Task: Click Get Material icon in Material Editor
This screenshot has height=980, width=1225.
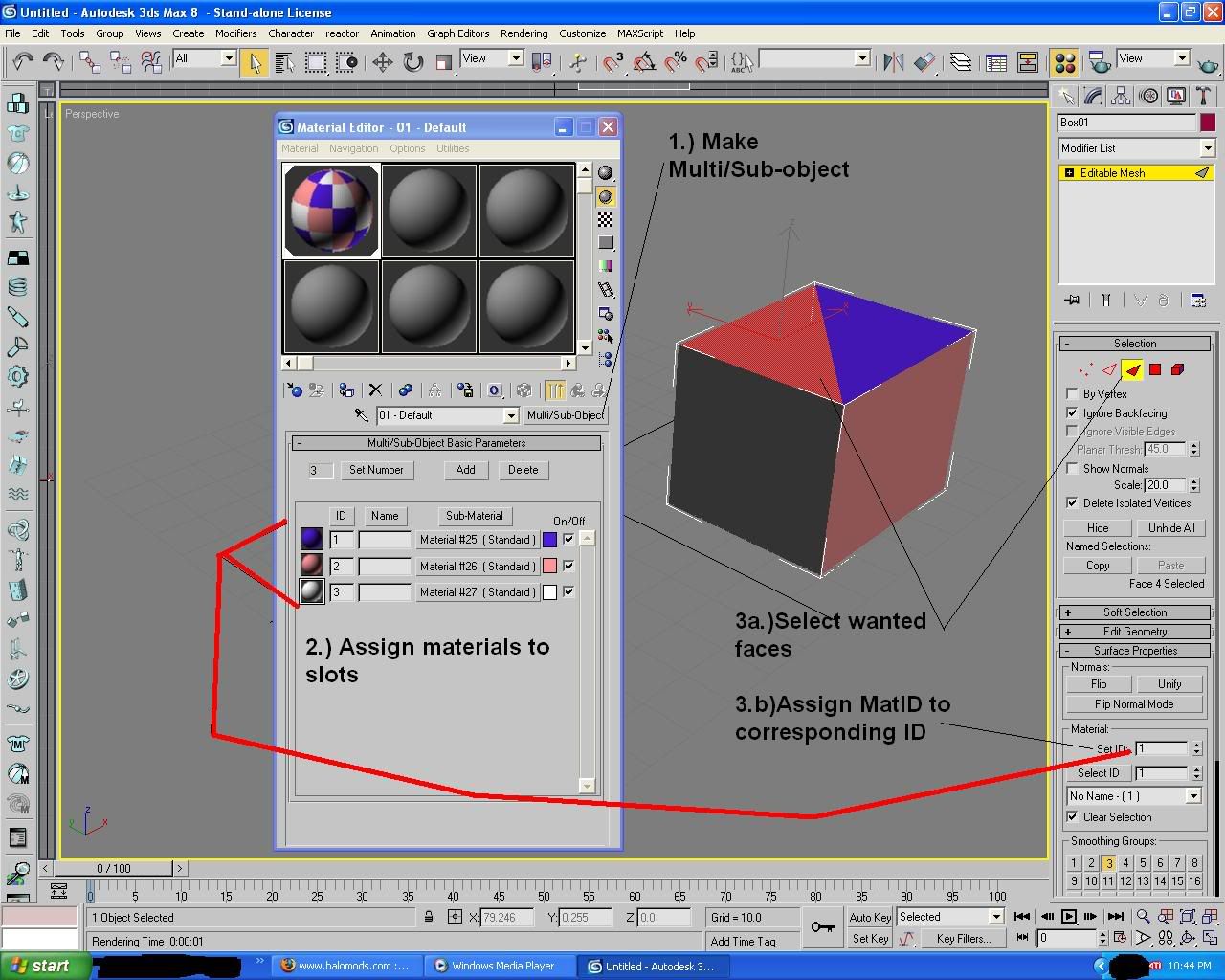Action: click(x=294, y=390)
